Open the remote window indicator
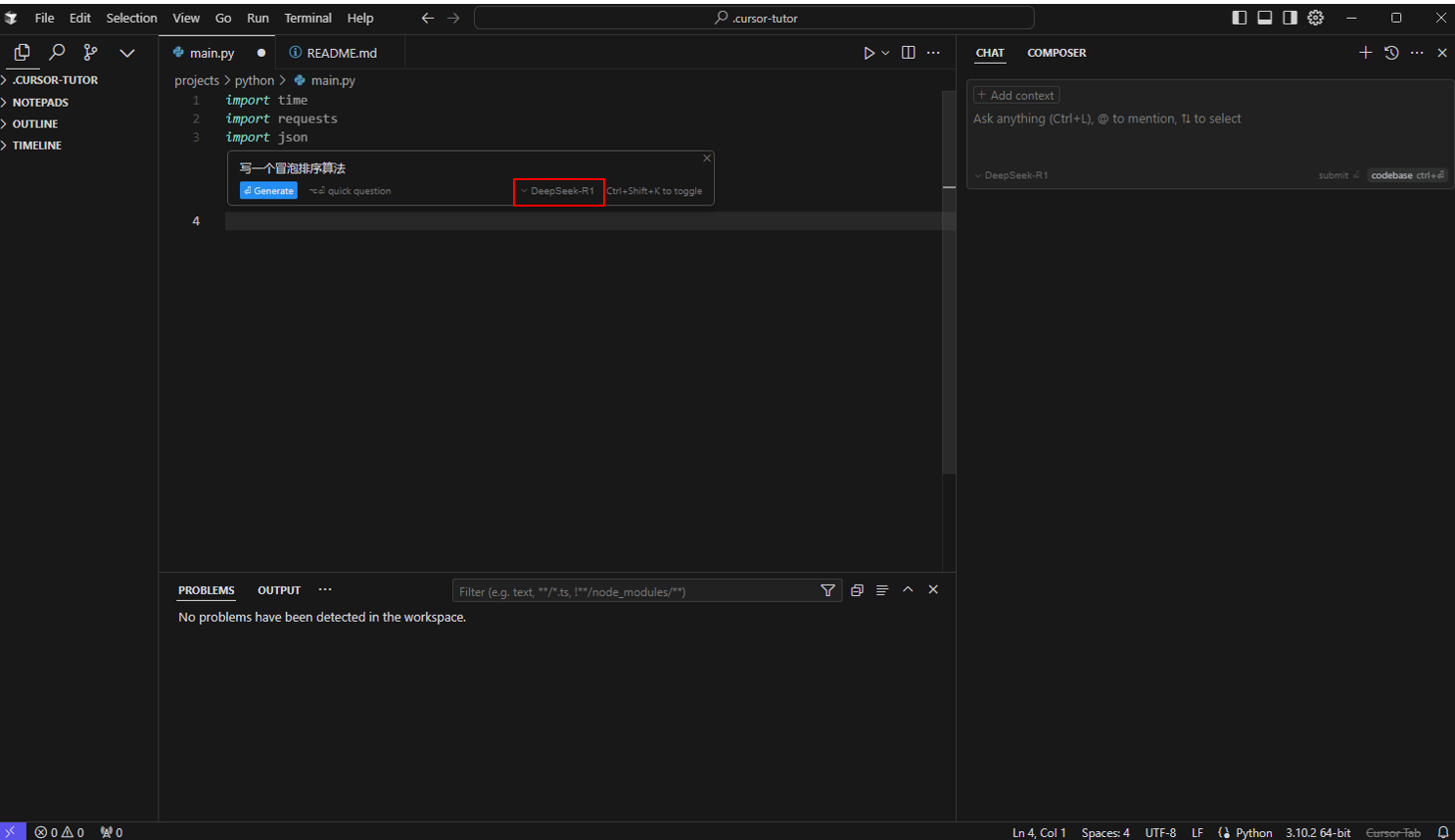The height and width of the screenshot is (840, 1455). pyautogui.click(x=11, y=831)
